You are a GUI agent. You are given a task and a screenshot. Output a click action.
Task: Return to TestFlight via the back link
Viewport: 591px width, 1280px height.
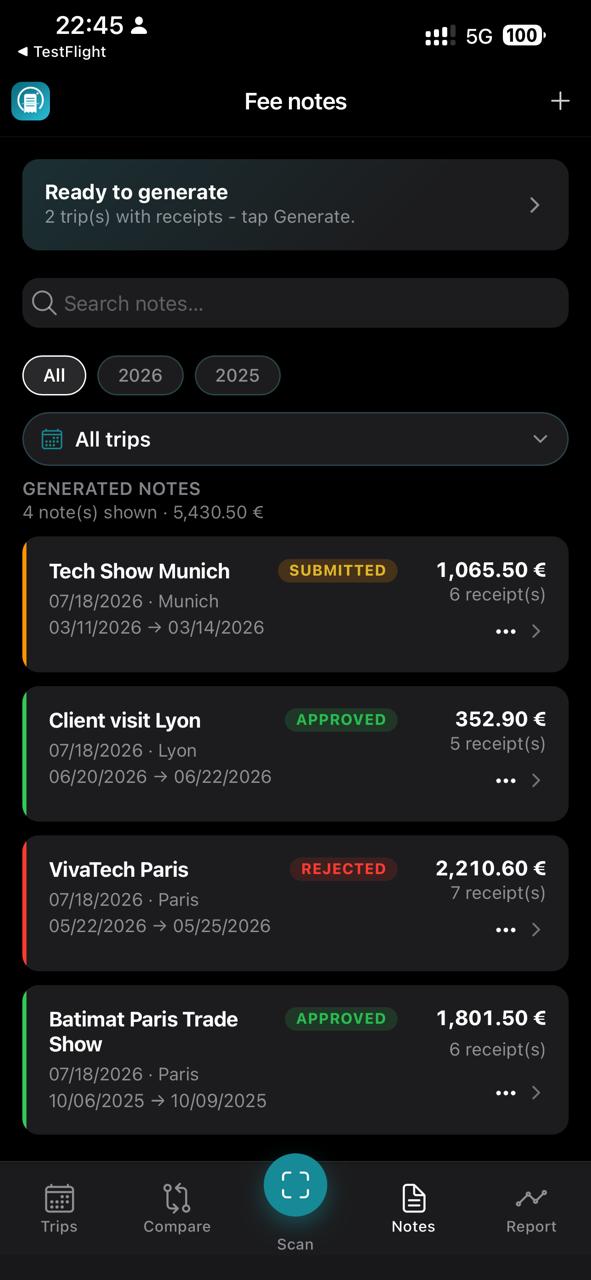point(62,52)
